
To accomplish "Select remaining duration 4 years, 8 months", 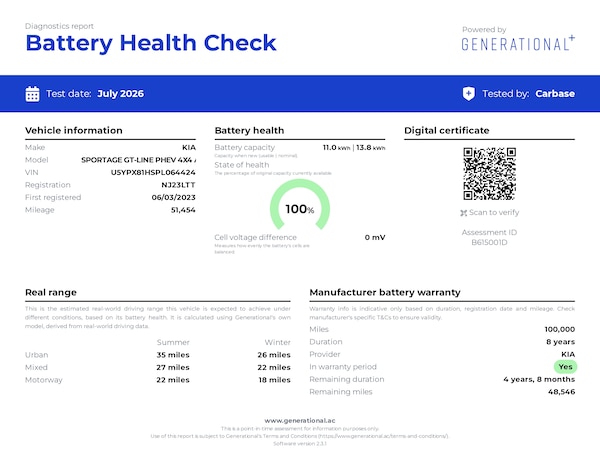I will coord(539,379).
